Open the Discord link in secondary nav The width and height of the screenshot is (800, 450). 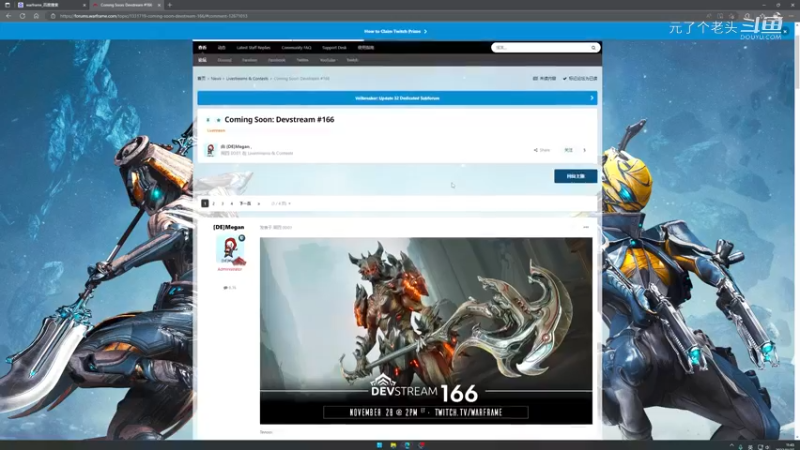224,60
